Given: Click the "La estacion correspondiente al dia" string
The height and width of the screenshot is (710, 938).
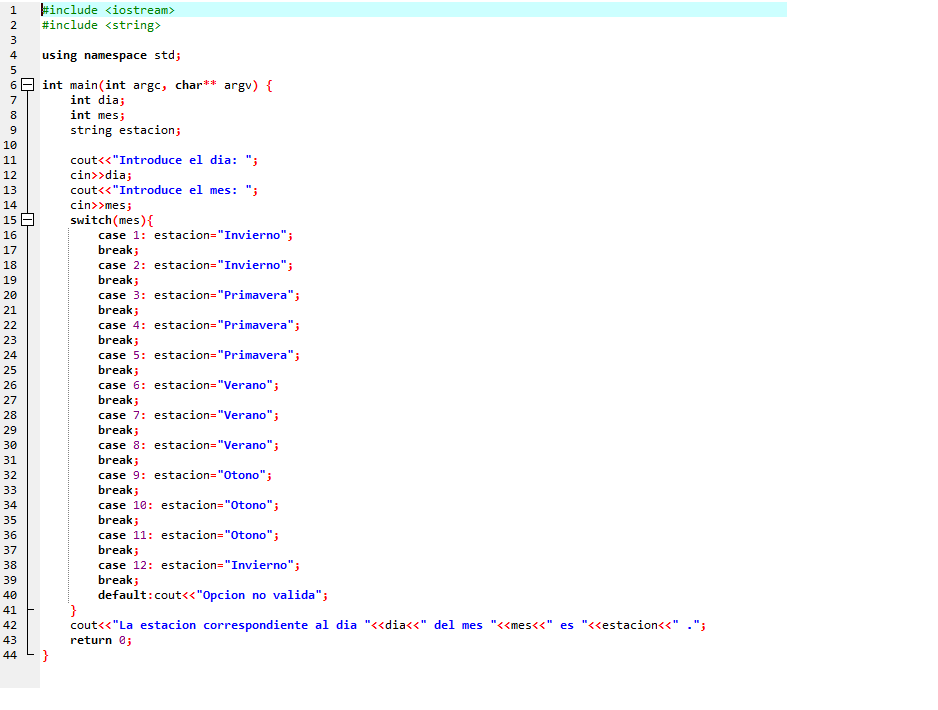Looking at the screenshot, I should (x=242, y=625).
